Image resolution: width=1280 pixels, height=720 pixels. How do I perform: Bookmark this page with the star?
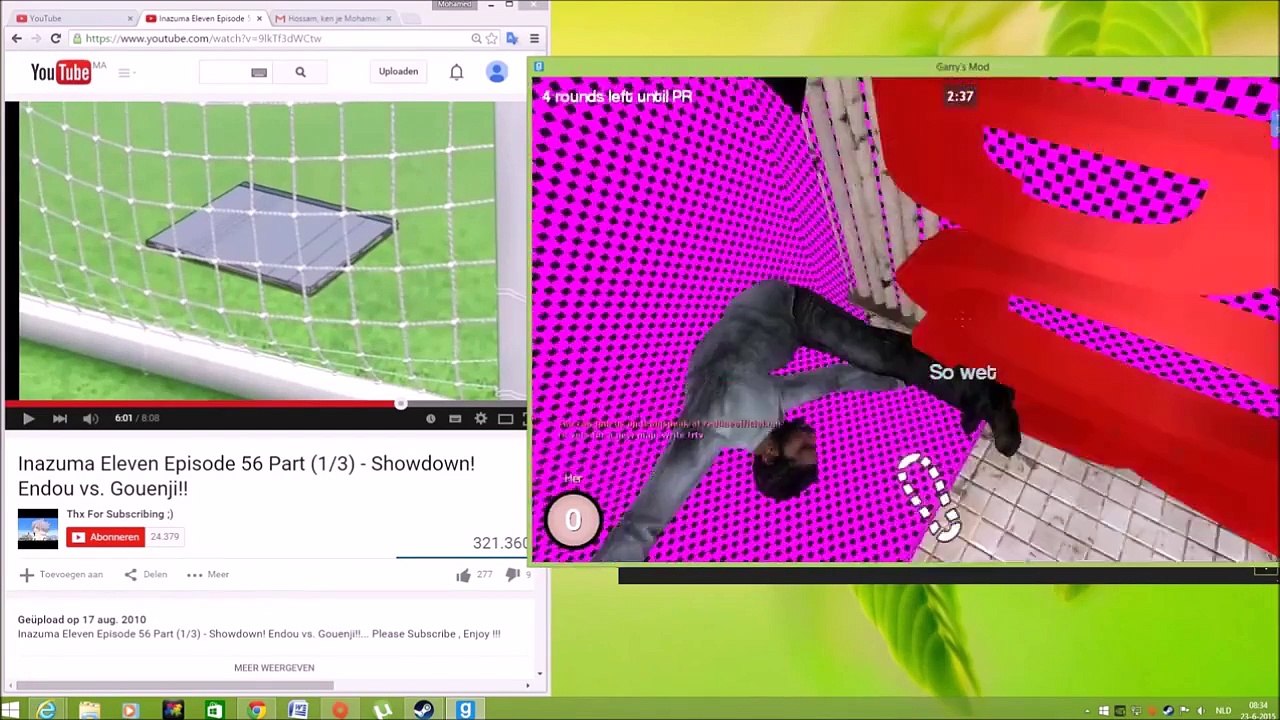pyautogui.click(x=491, y=38)
